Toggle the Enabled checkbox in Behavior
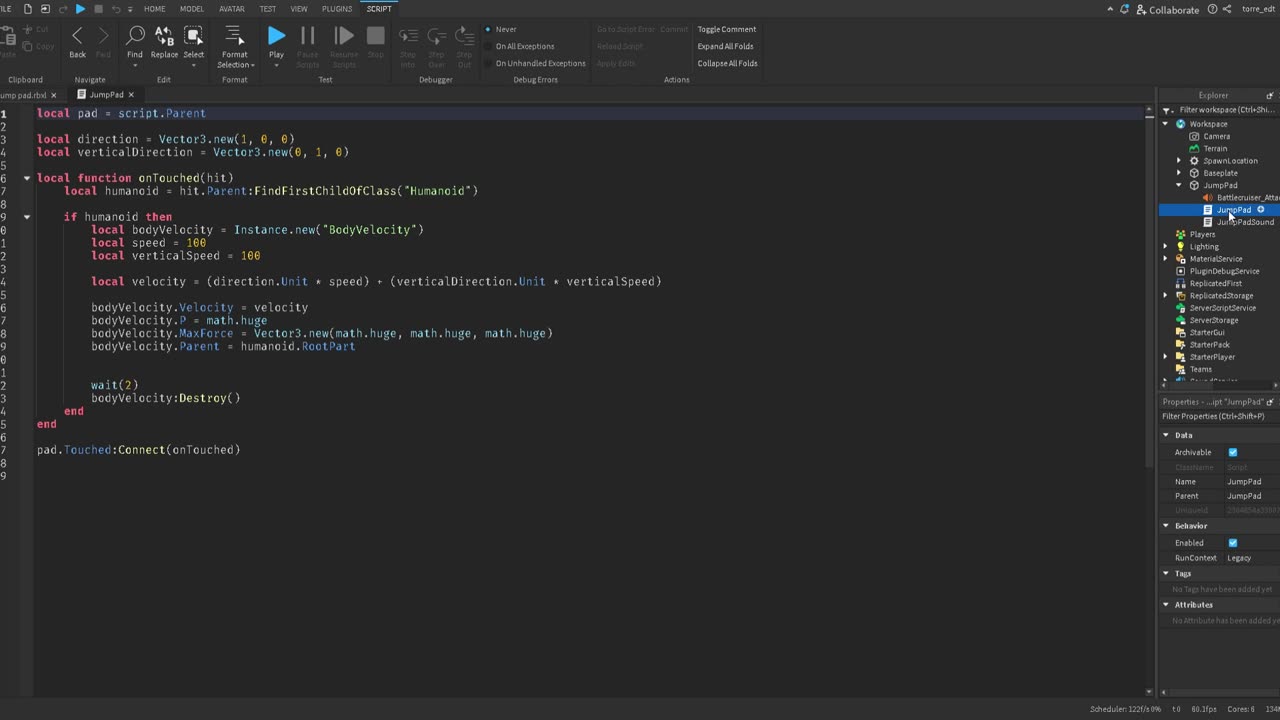 [1232, 543]
